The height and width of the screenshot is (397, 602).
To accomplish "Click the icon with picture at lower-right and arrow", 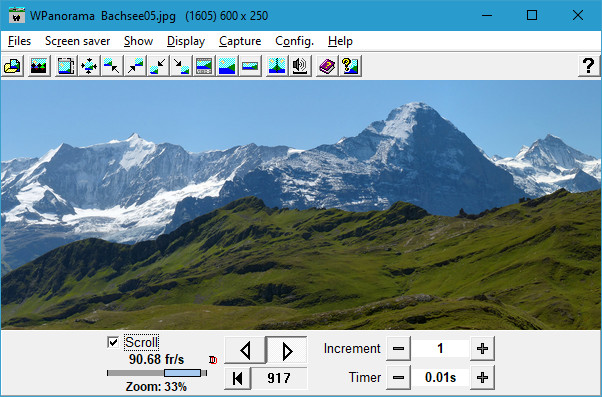I will pos(181,66).
